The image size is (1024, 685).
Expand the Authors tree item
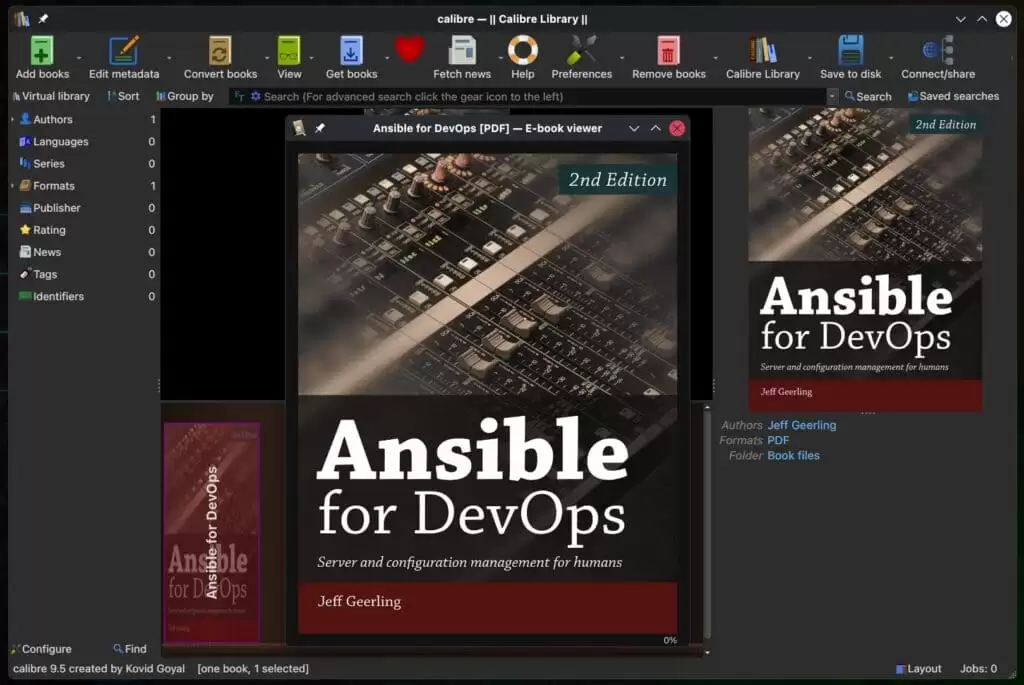point(13,120)
